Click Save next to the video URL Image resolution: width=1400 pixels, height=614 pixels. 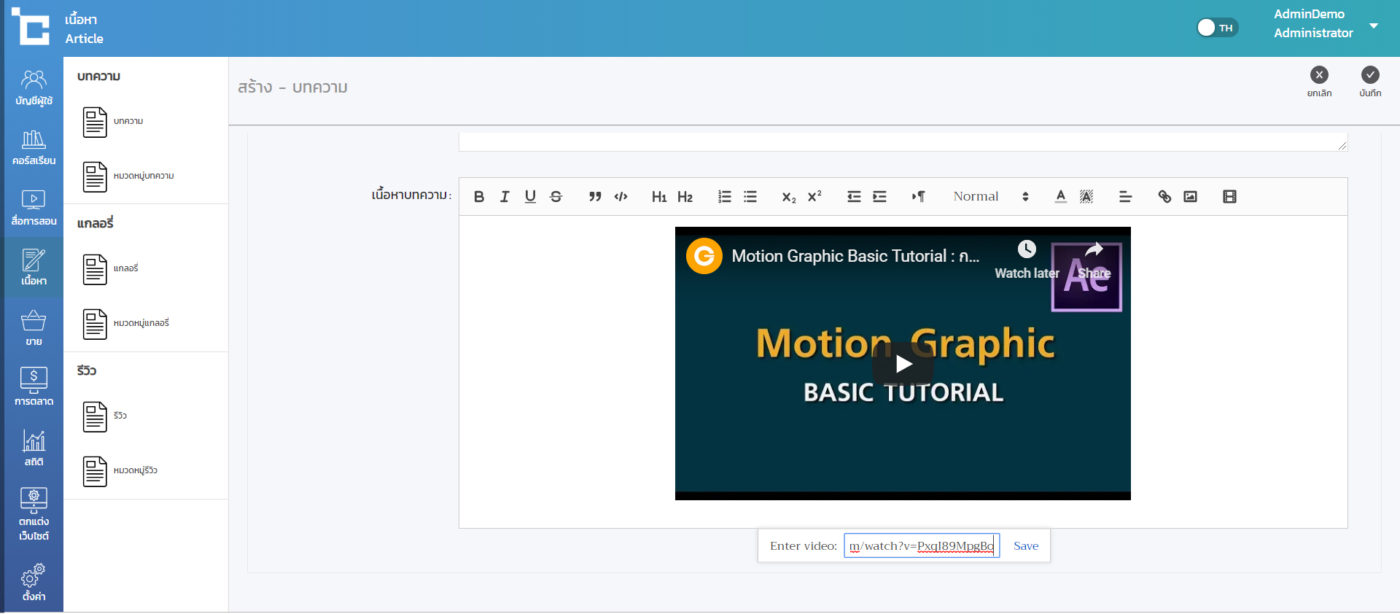tap(1026, 546)
